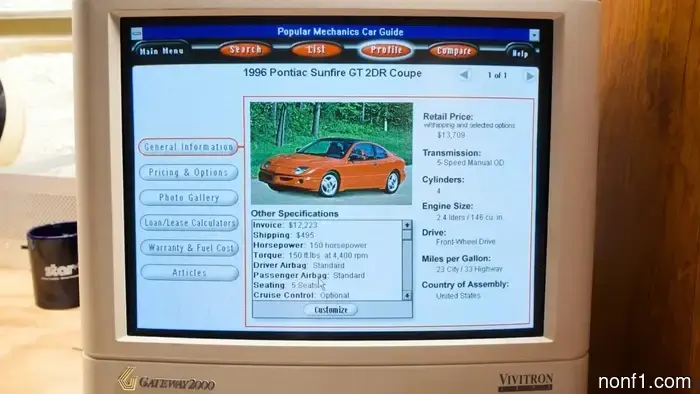This screenshot has height=394, width=700.
Task: Switch to the List view
Action: (x=316, y=50)
